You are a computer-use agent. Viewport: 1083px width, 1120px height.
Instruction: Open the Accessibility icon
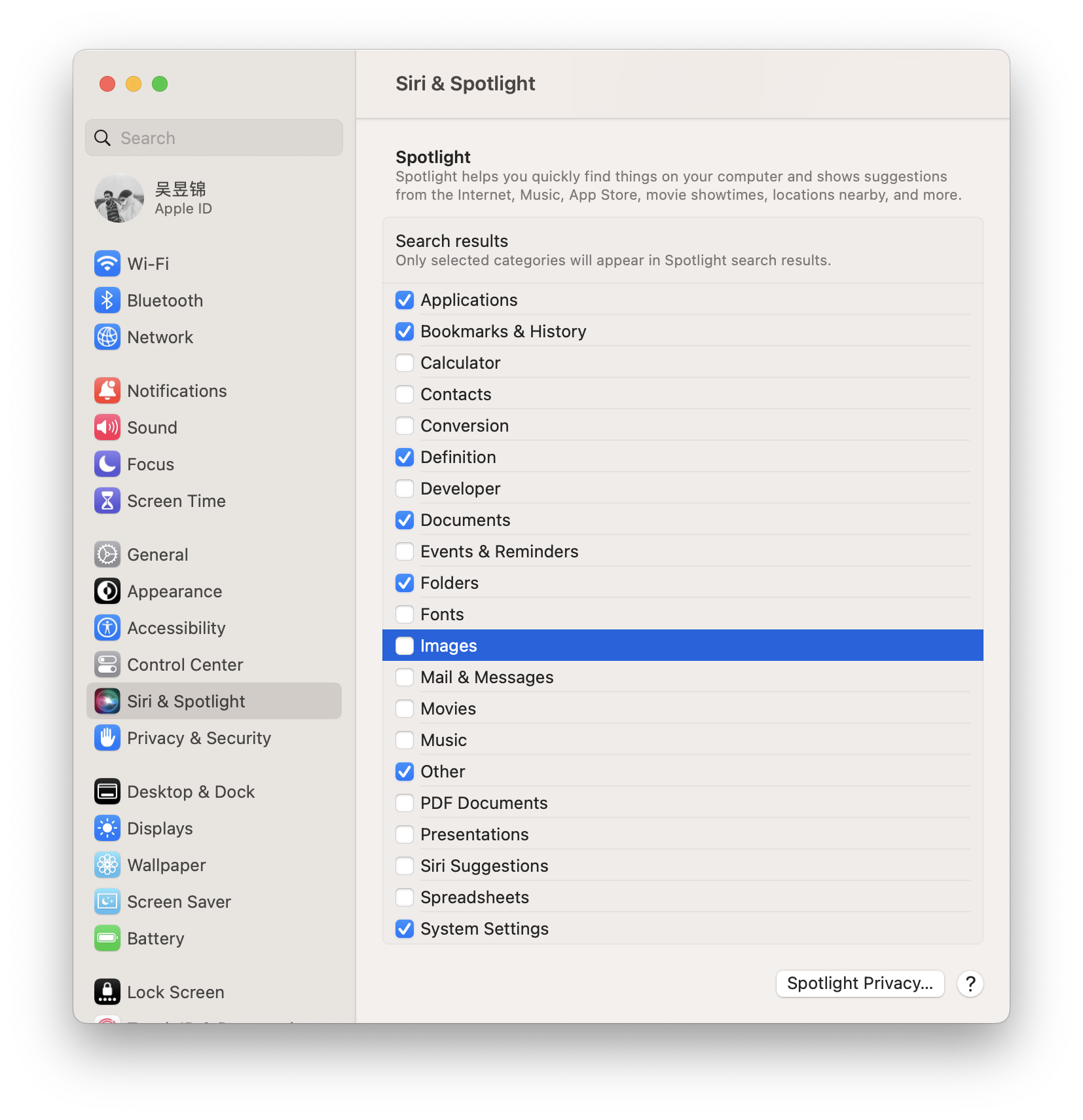click(107, 627)
